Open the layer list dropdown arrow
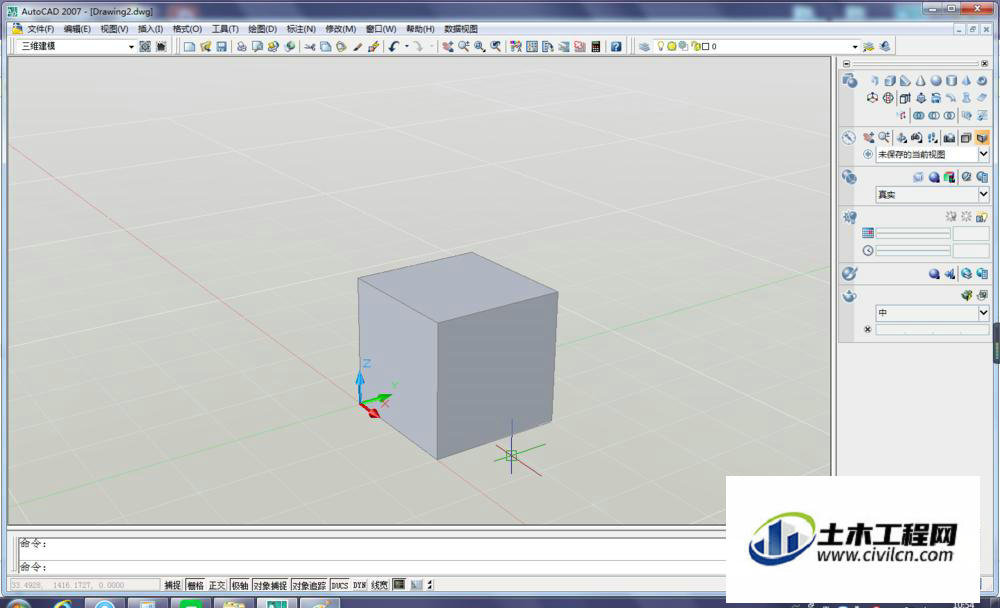Image resolution: width=1000 pixels, height=608 pixels. click(855, 47)
